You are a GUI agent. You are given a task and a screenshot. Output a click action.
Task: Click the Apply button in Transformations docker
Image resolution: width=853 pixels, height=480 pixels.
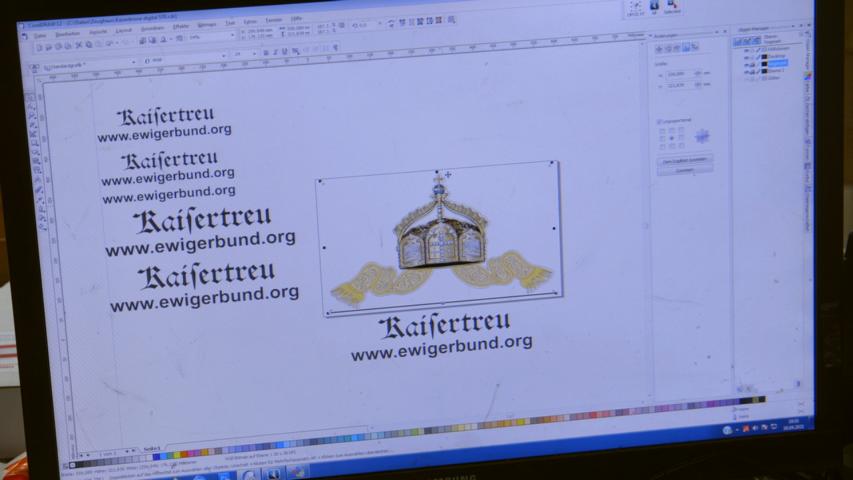[685, 170]
